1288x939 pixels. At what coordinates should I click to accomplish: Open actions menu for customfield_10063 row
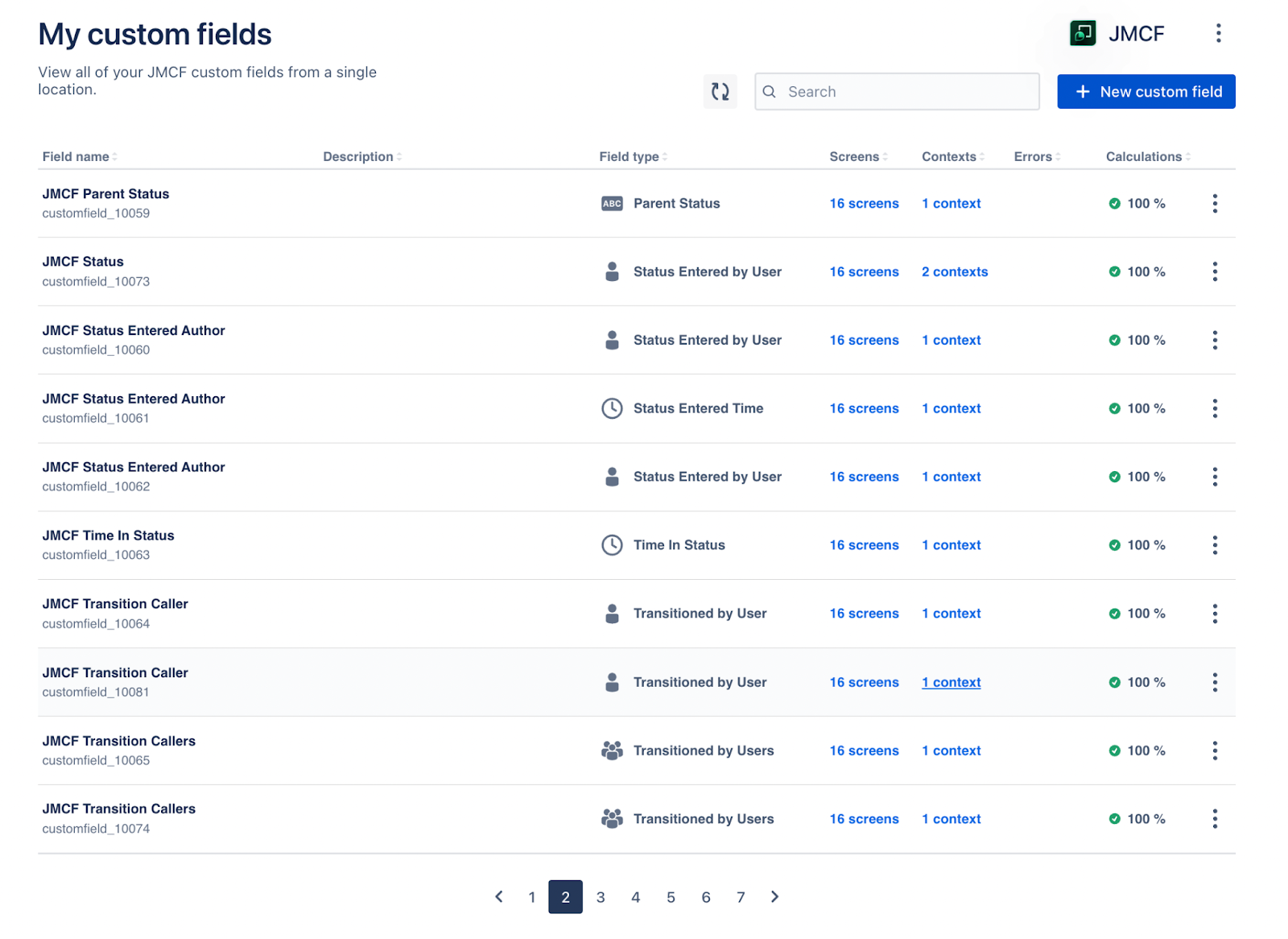pos(1215,545)
